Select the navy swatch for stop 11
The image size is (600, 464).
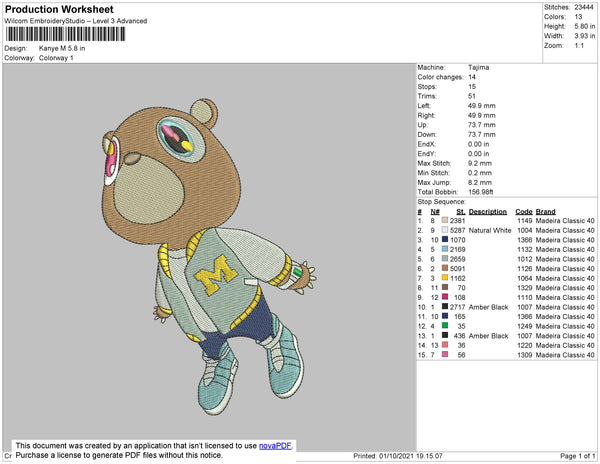click(x=445, y=316)
